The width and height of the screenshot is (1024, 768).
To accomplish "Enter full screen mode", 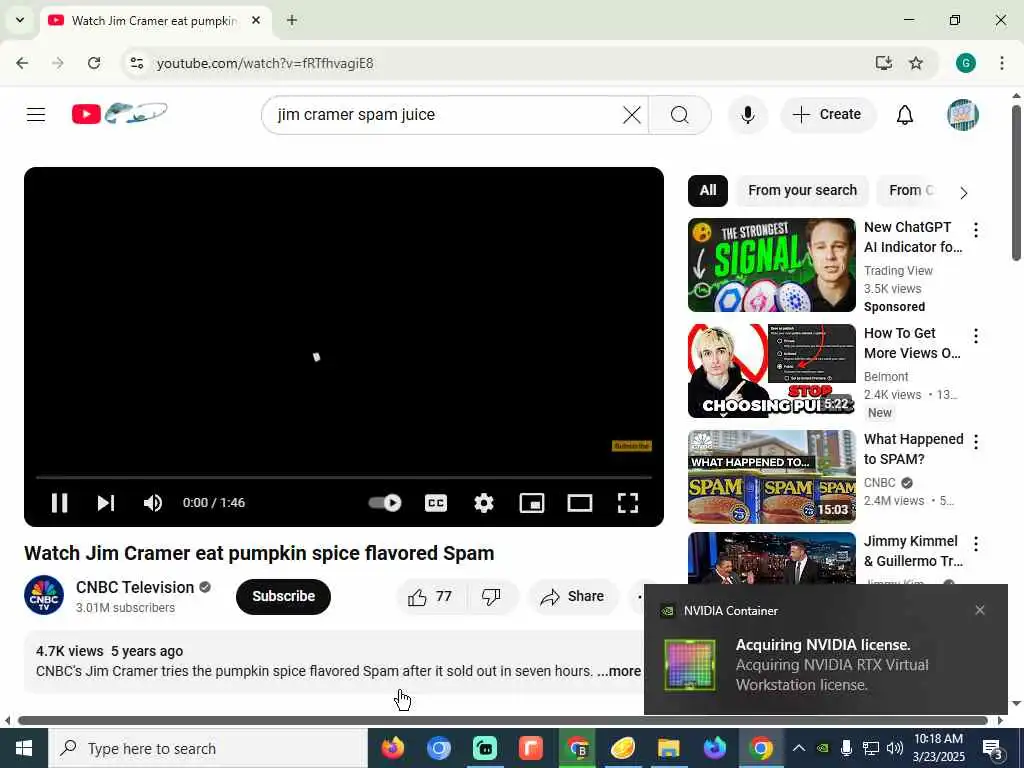I will click(x=628, y=503).
